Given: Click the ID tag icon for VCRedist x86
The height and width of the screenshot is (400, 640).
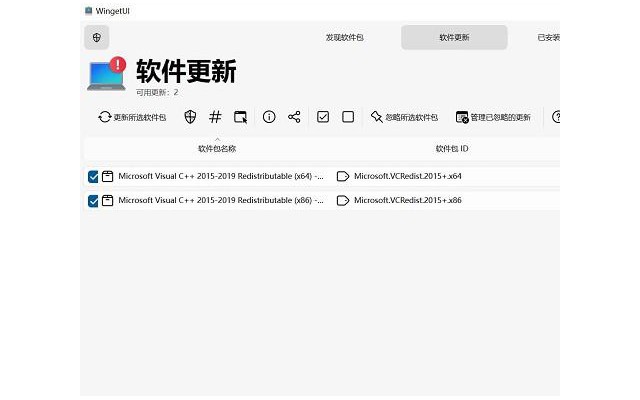Looking at the screenshot, I should click(343, 200).
